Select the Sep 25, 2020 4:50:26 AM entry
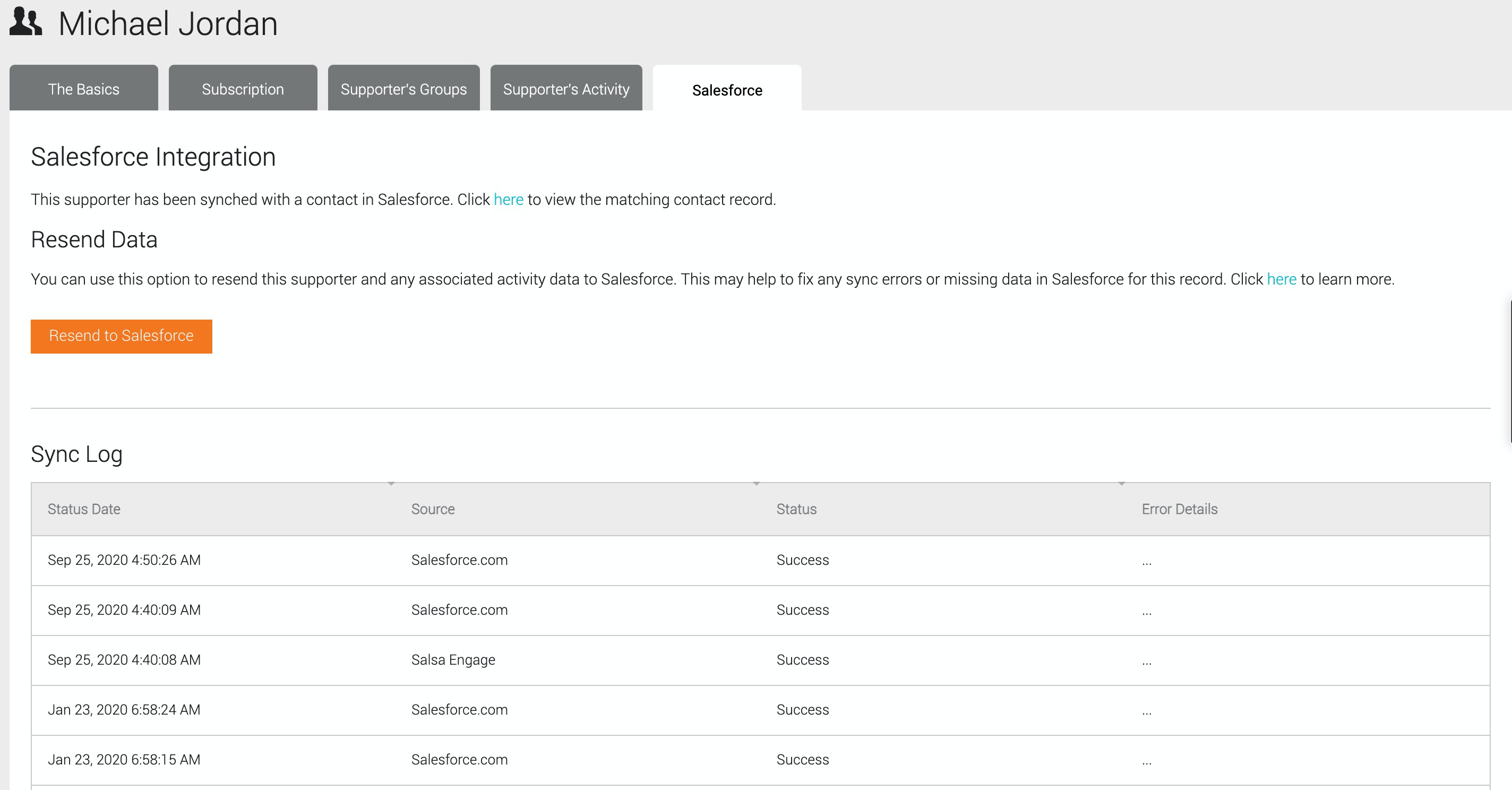The width and height of the screenshot is (1512, 790). (x=761, y=561)
